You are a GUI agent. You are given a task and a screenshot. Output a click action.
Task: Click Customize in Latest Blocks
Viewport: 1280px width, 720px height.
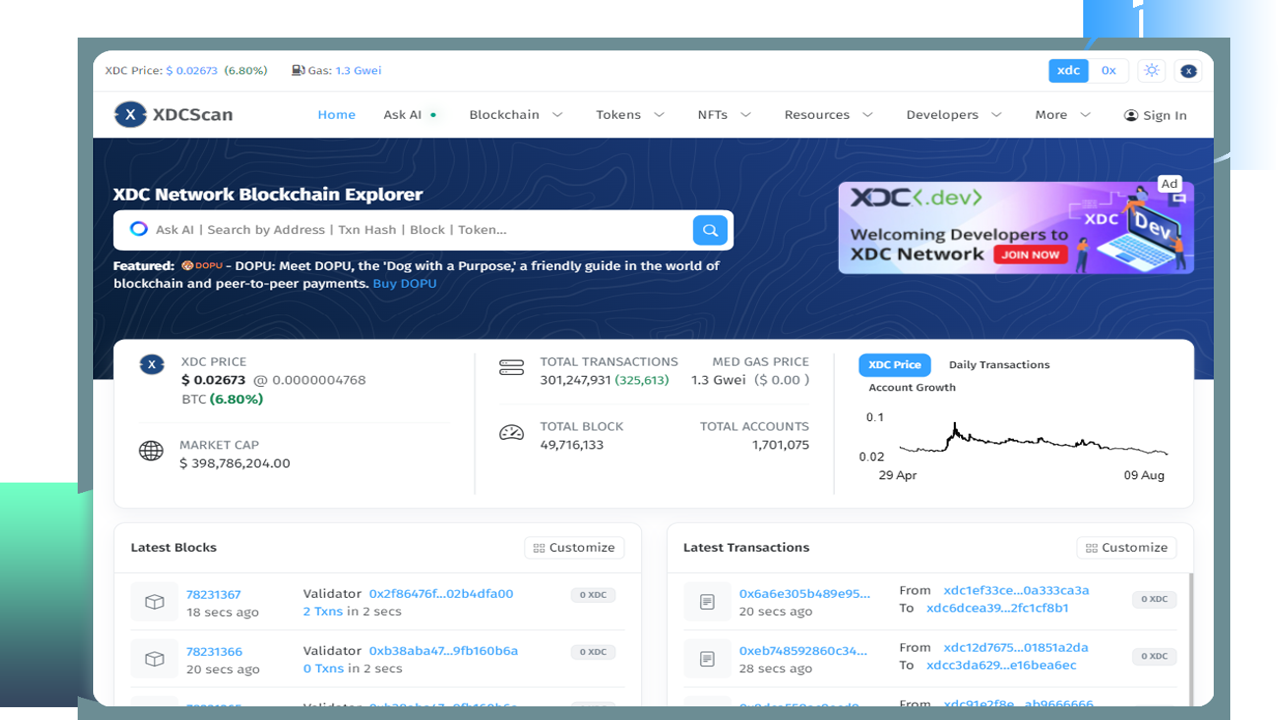click(574, 548)
